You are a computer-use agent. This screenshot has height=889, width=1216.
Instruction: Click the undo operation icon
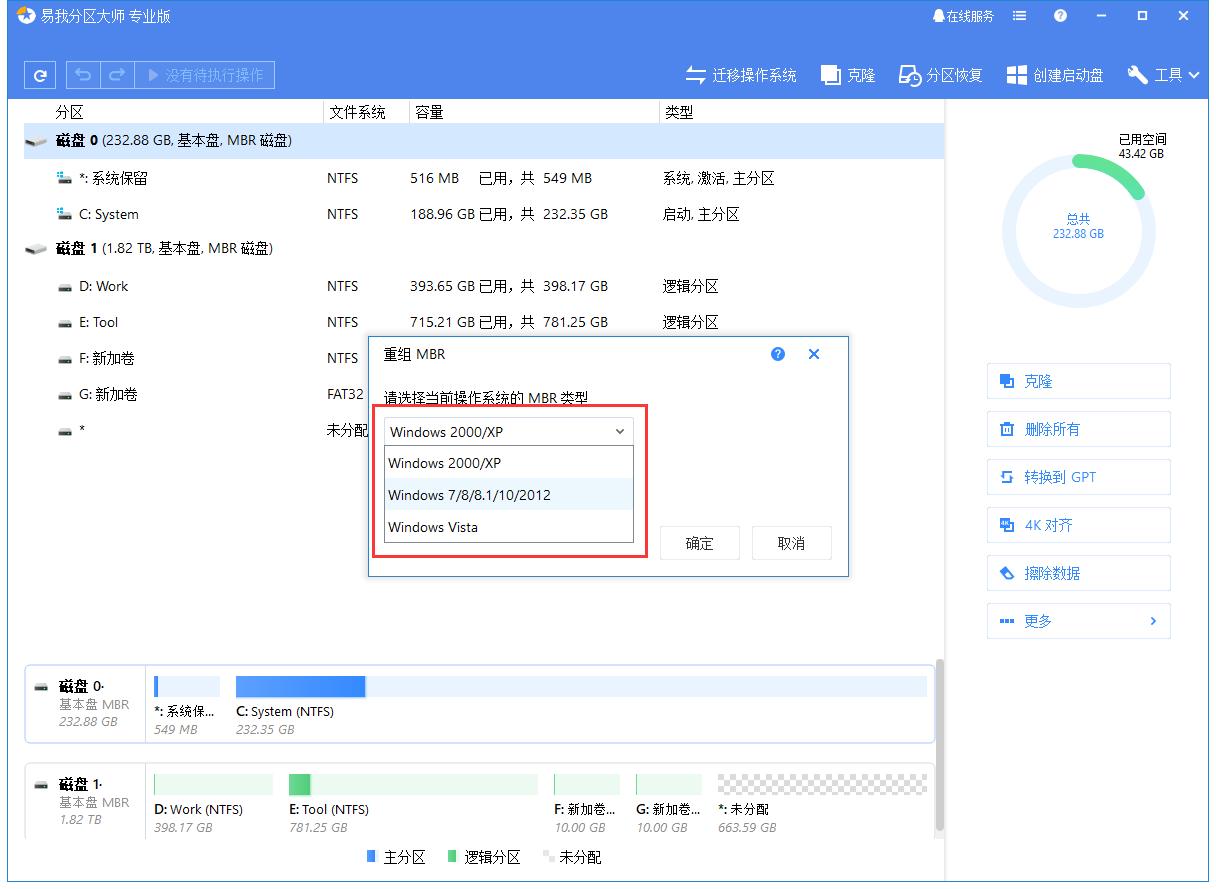coord(82,74)
